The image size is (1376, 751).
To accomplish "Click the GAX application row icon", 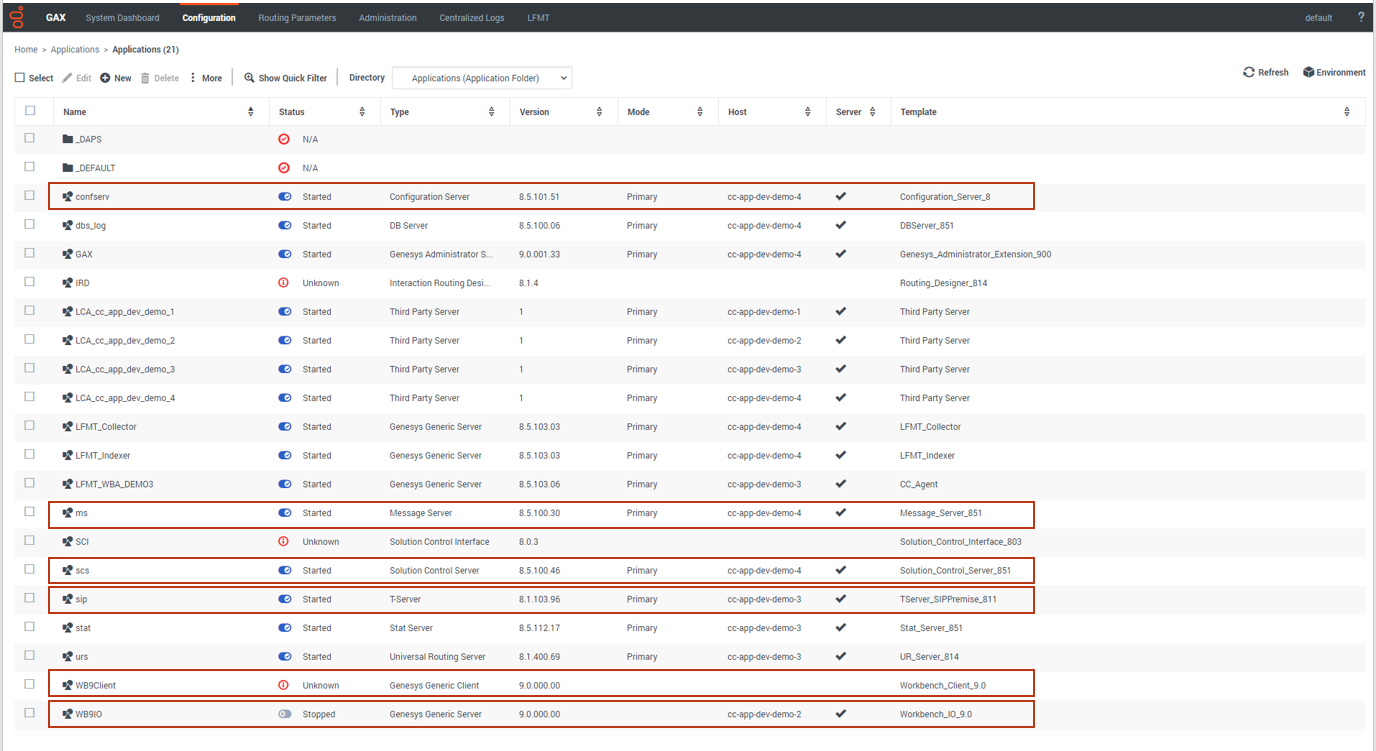I will [x=68, y=254].
